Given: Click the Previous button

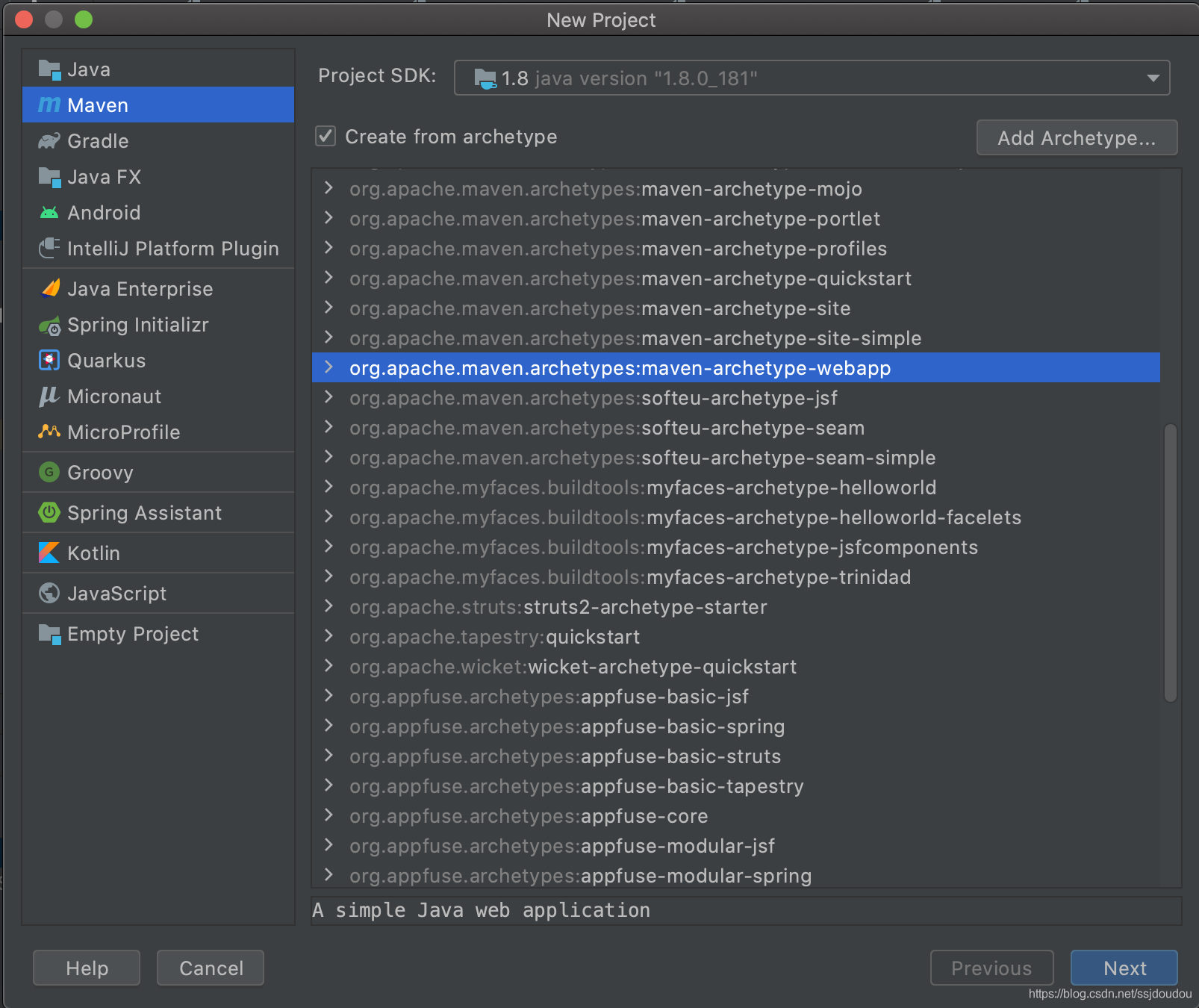Looking at the screenshot, I should (991, 968).
